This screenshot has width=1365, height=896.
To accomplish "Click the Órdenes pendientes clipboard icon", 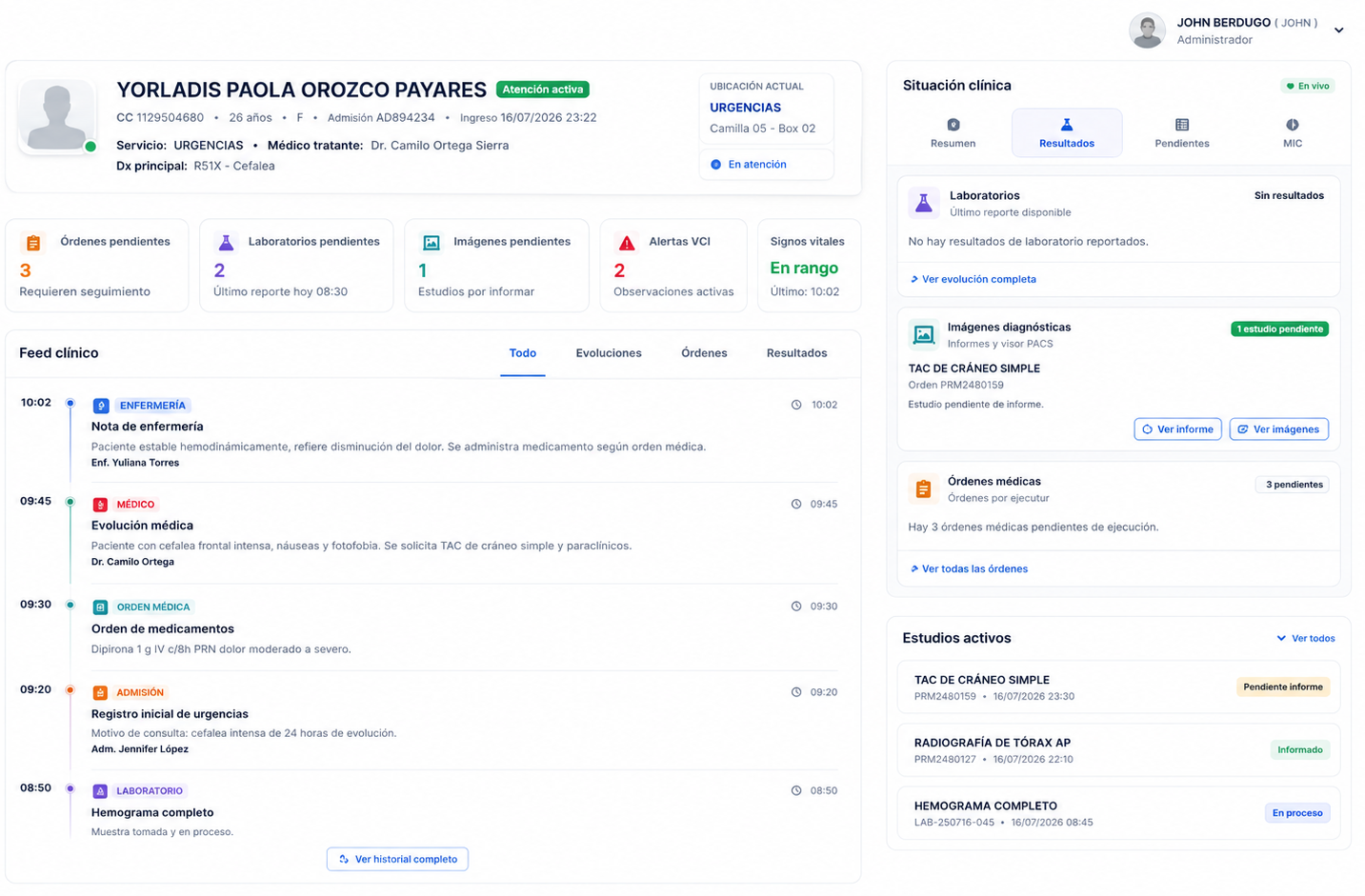I will (33, 243).
